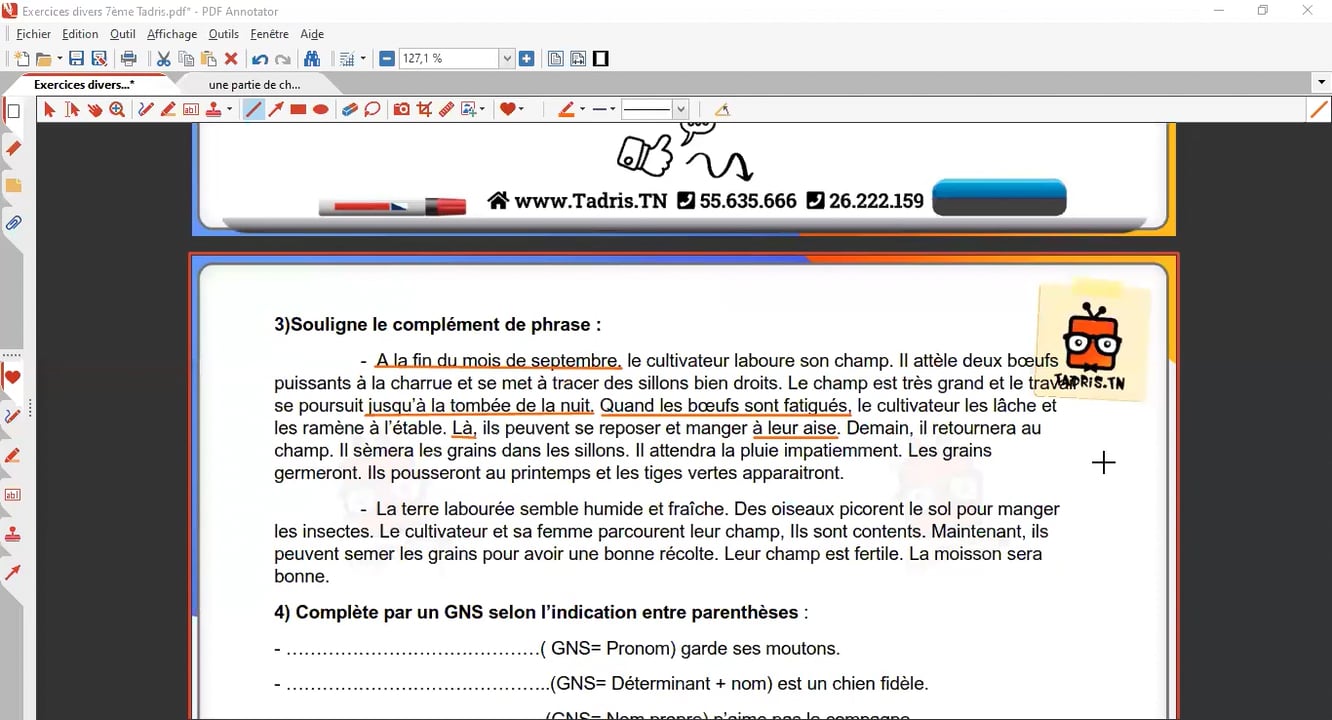Expand the Insert image dropdown arrow
The image size is (1332, 720).
point(483,110)
